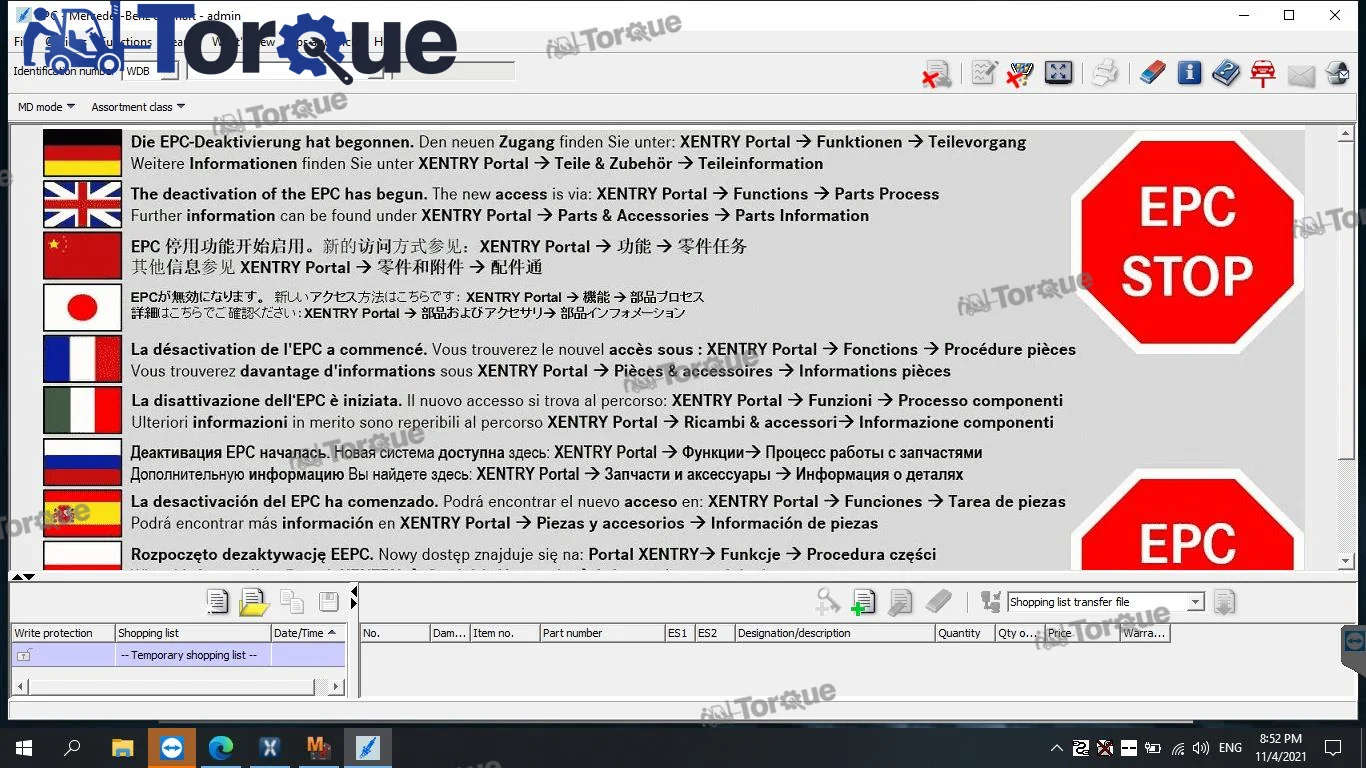Click the Item no. column header
The image size is (1366, 768).
[x=504, y=633]
